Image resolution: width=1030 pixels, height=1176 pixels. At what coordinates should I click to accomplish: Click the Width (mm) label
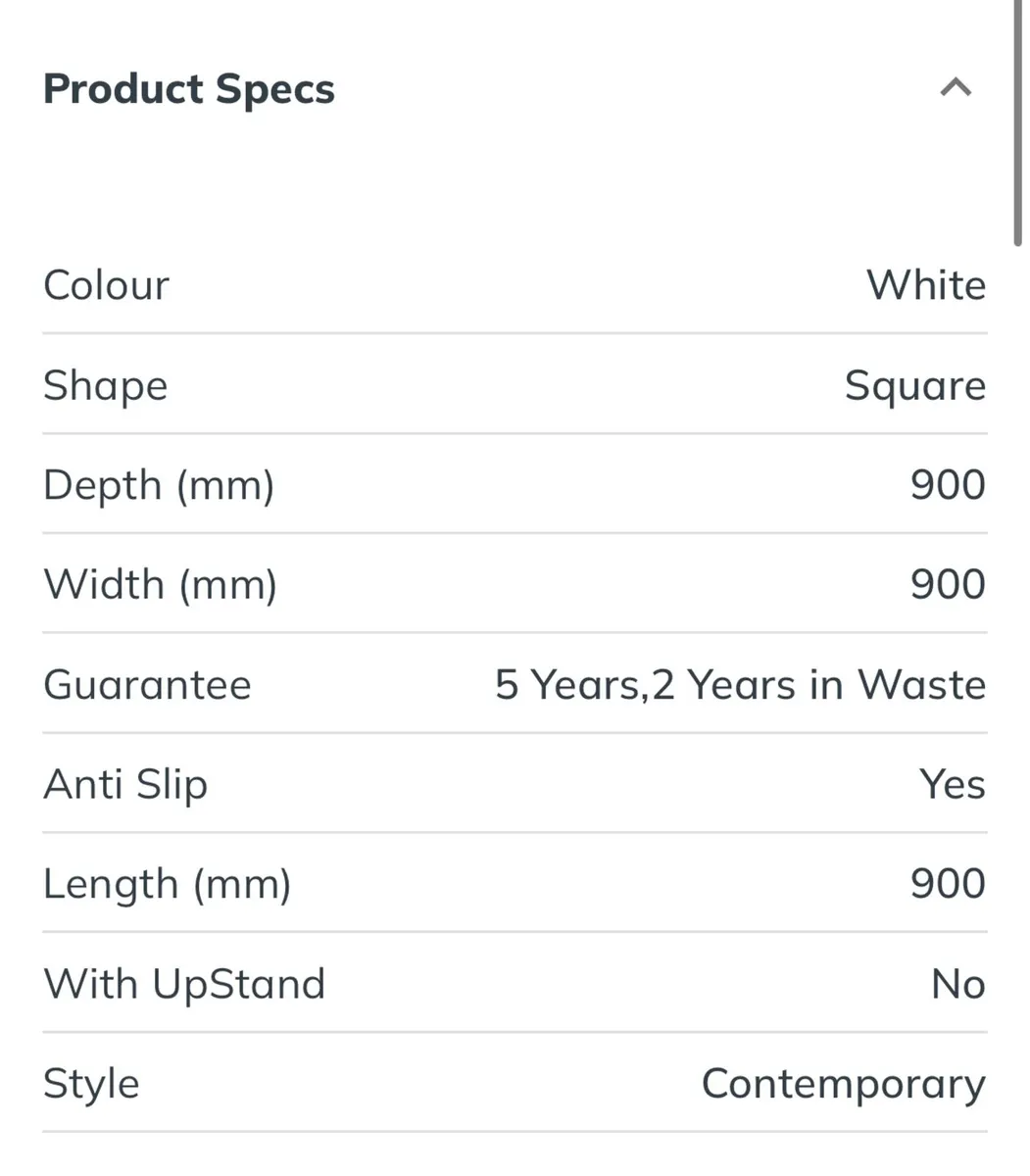pos(159,584)
